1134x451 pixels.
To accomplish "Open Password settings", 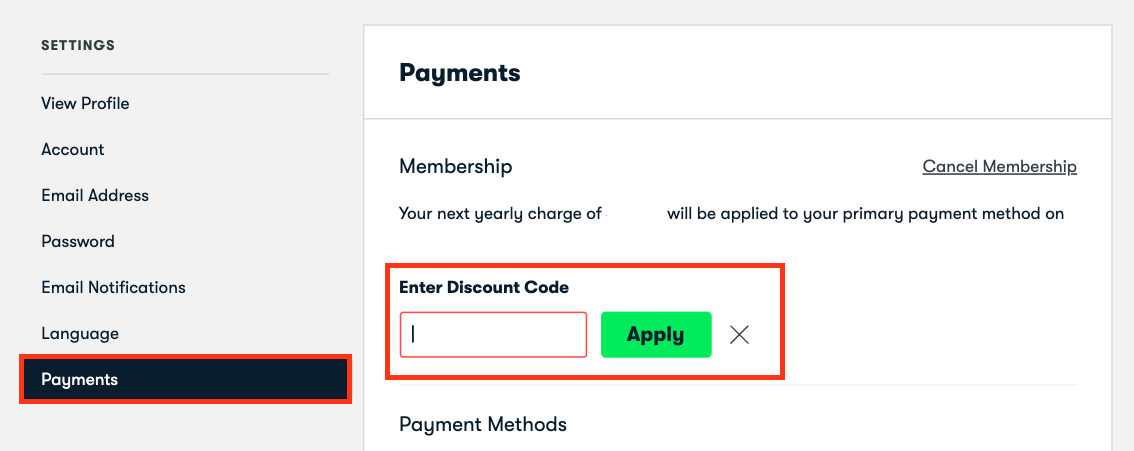I will [x=78, y=241].
